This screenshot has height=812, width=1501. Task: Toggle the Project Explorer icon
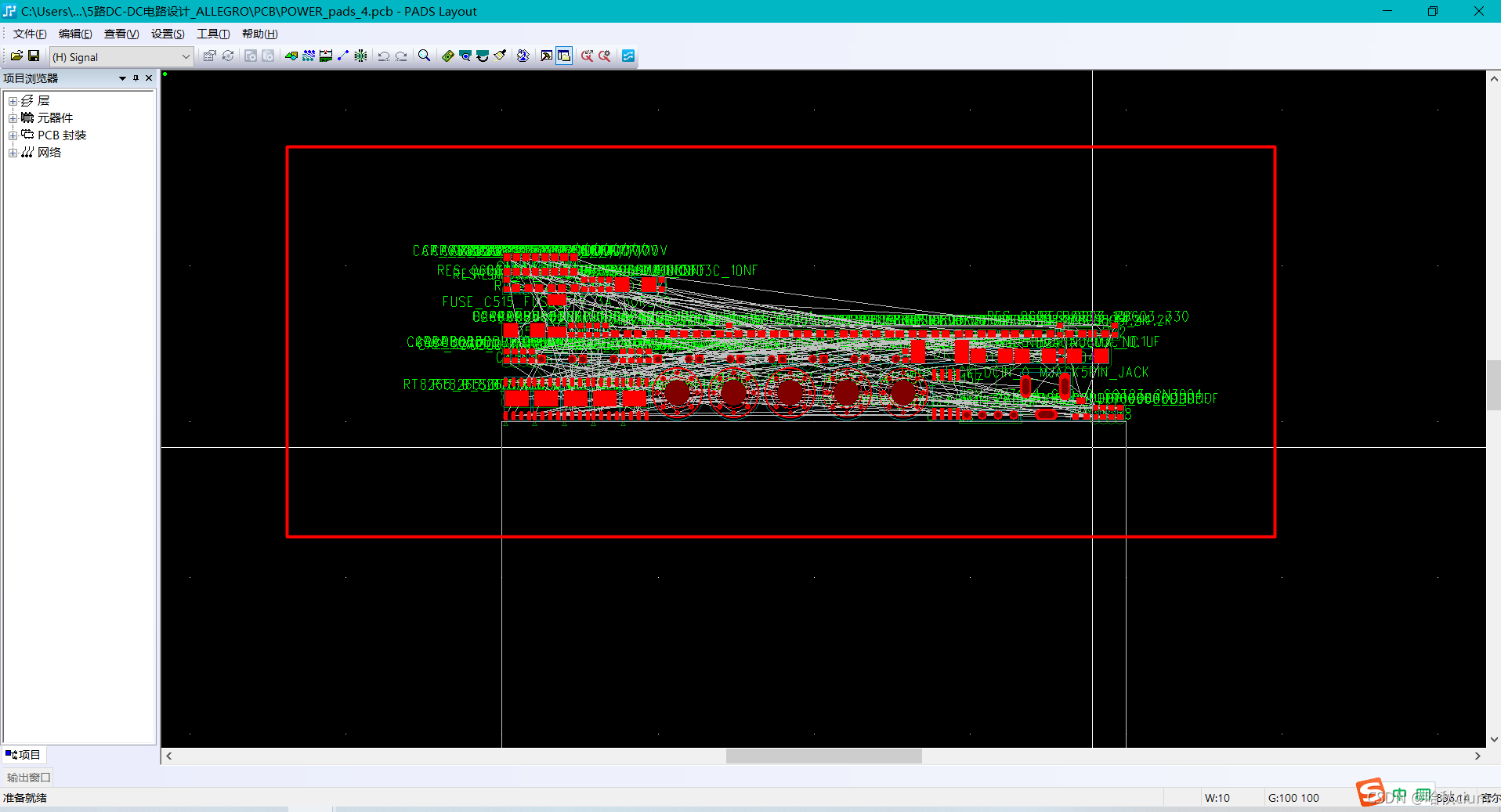point(564,56)
